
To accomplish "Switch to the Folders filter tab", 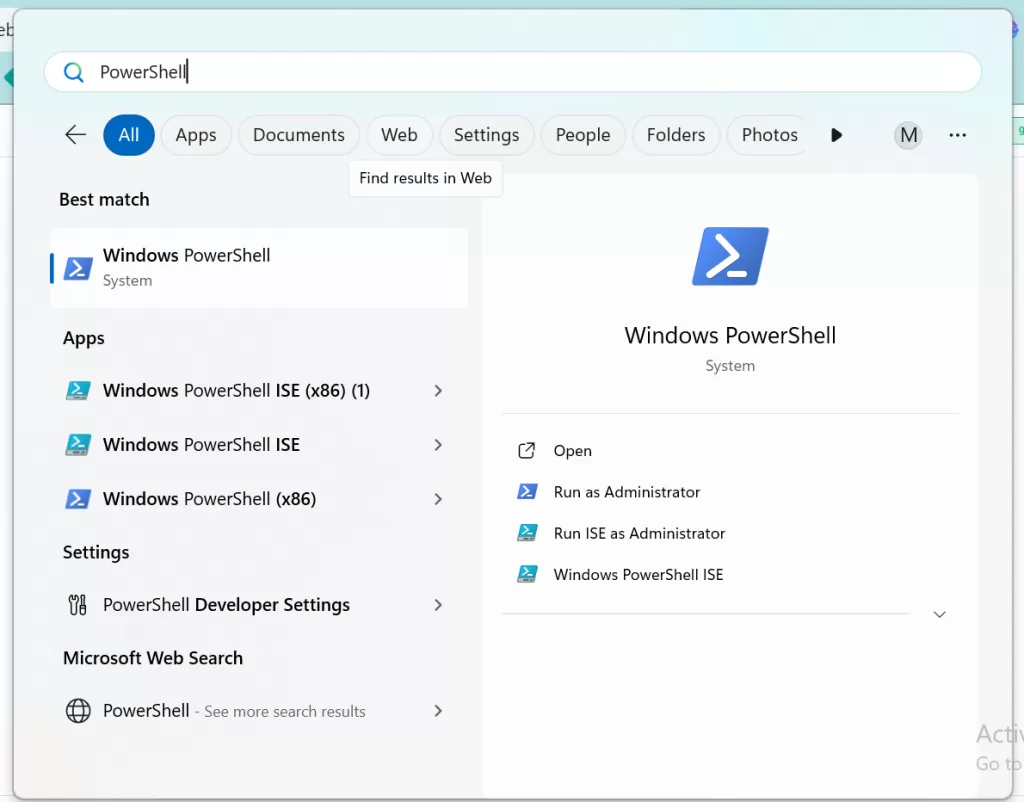I will [676, 135].
